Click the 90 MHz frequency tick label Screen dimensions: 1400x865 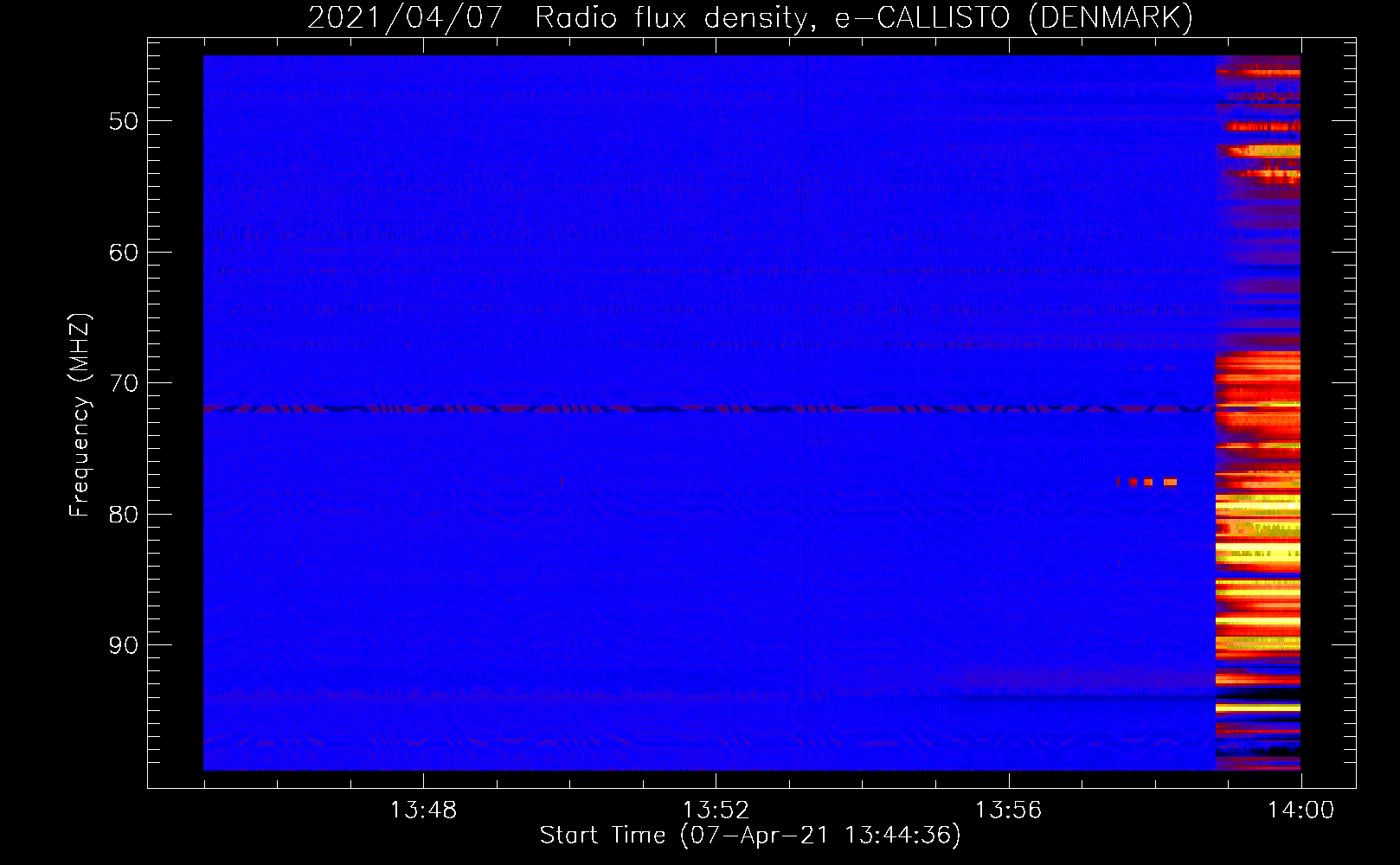point(123,644)
